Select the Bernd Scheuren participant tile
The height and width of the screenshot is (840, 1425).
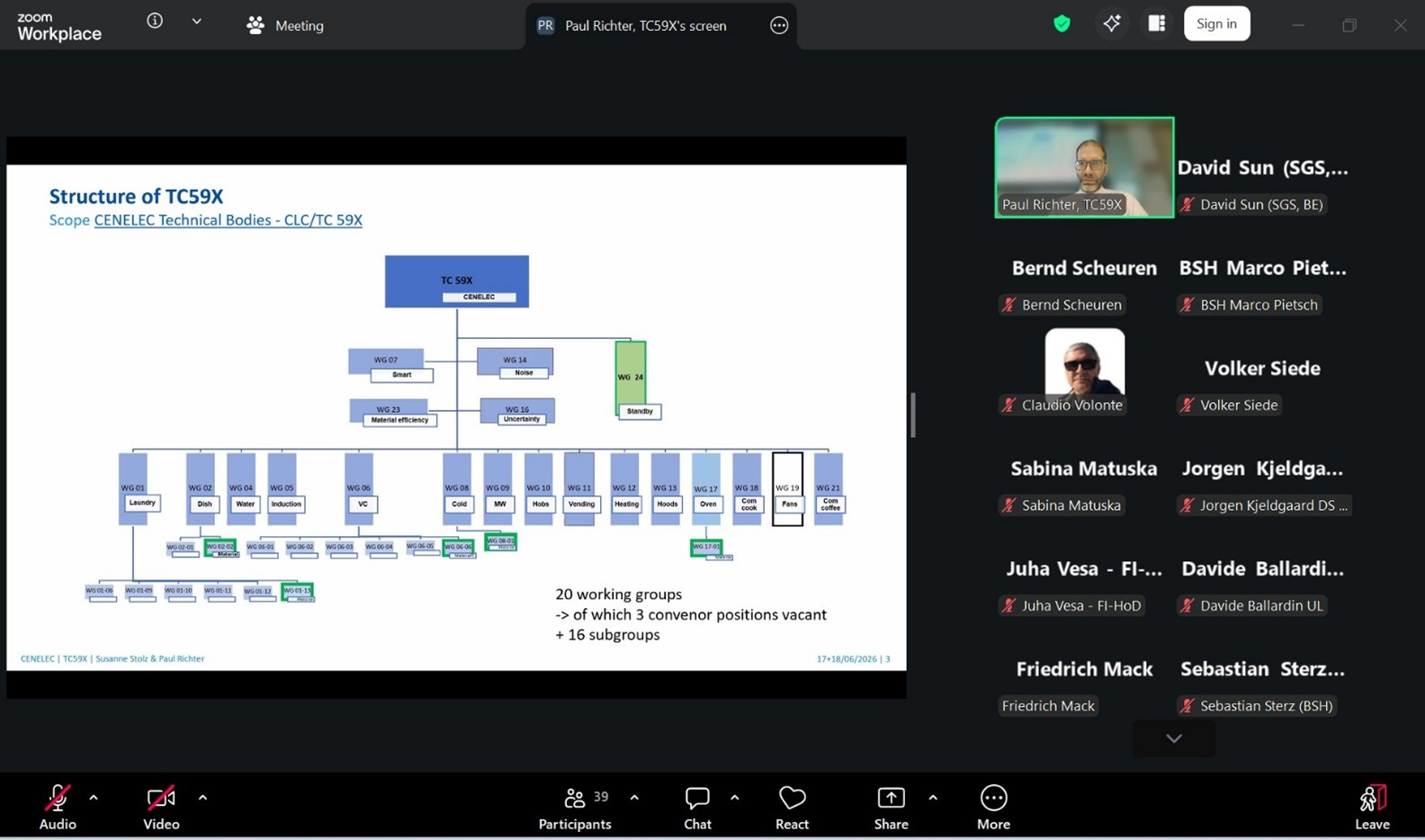tap(1084, 268)
